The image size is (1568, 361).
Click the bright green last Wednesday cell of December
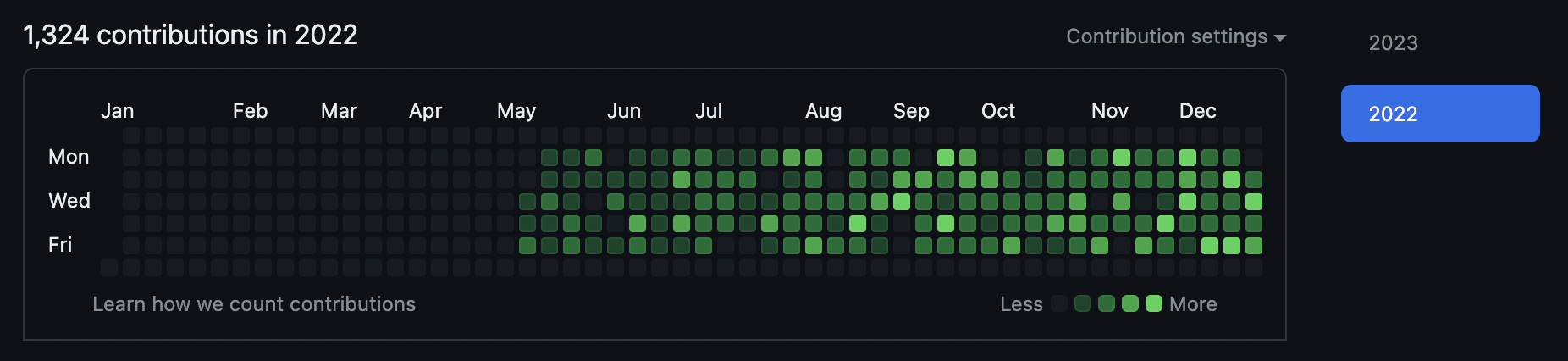coord(1254,202)
